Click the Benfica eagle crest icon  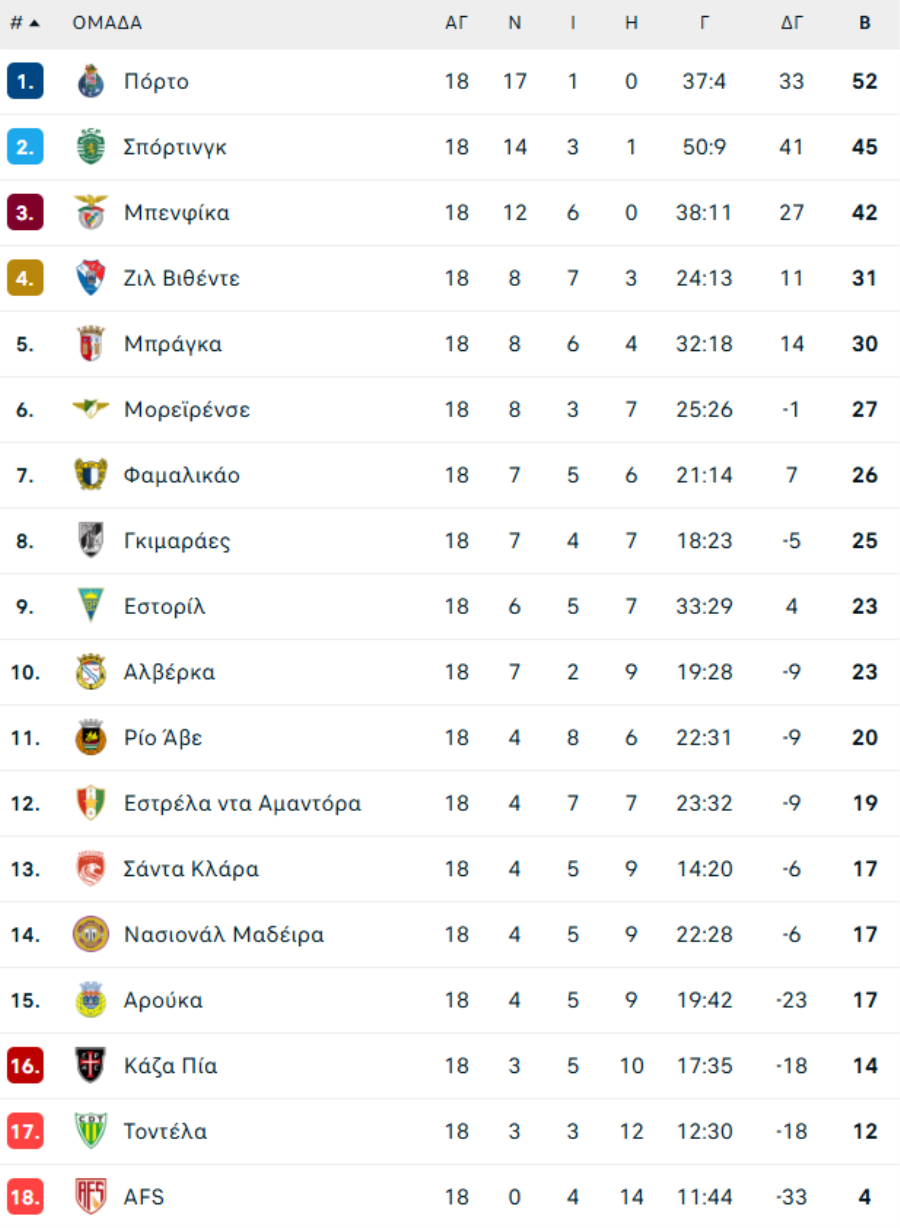click(91, 212)
